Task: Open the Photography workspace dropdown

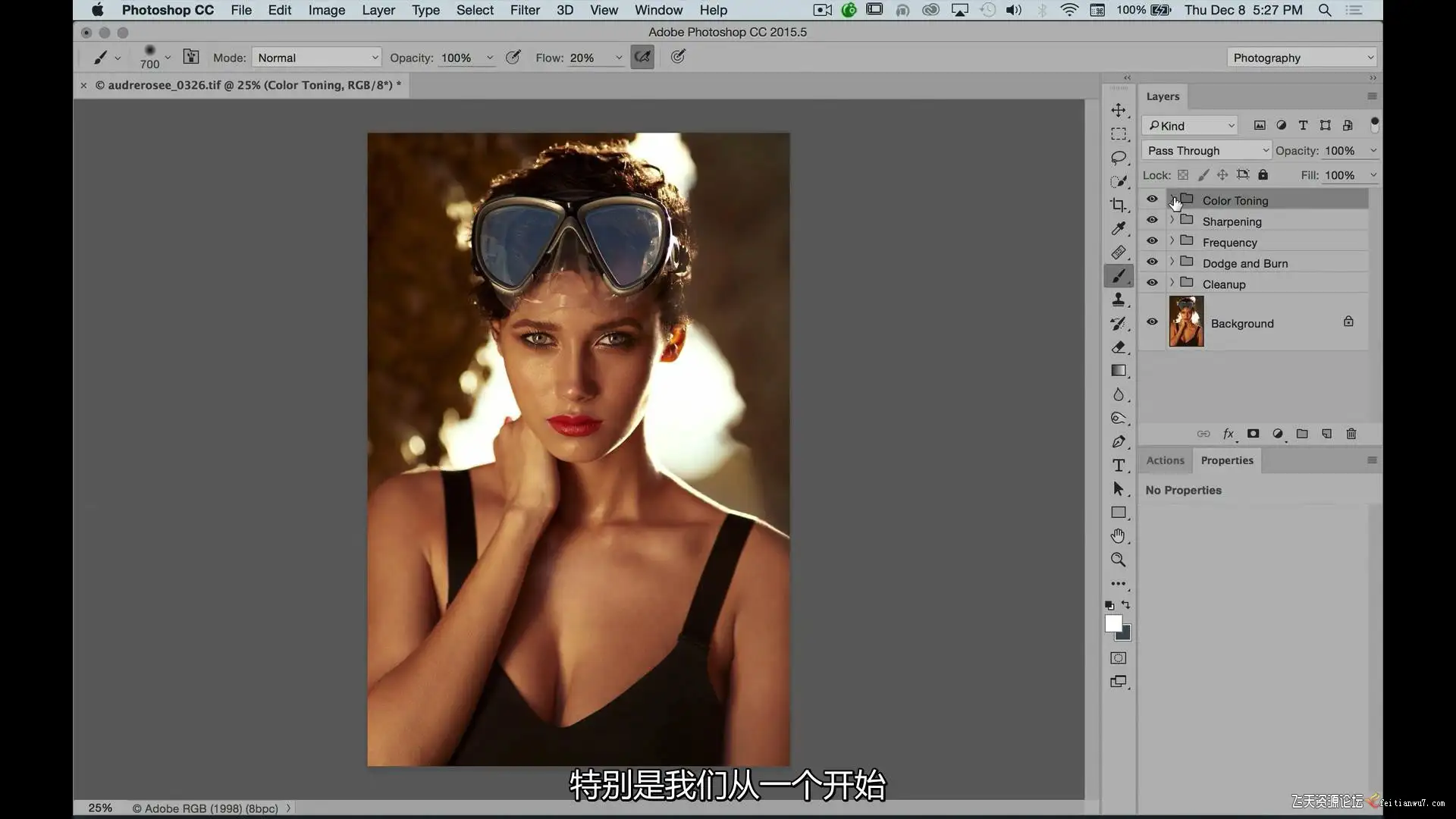Action: pos(1301,58)
